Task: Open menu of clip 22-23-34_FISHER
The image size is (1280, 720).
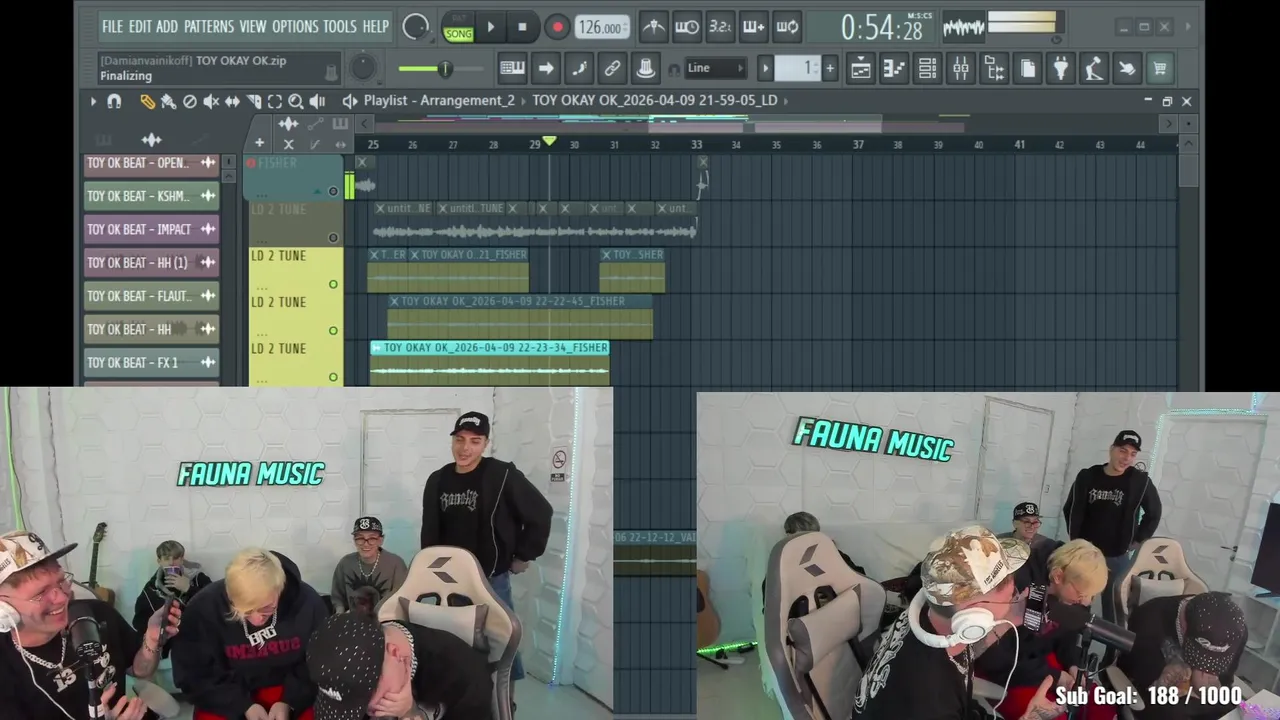Action: point(376,348)
